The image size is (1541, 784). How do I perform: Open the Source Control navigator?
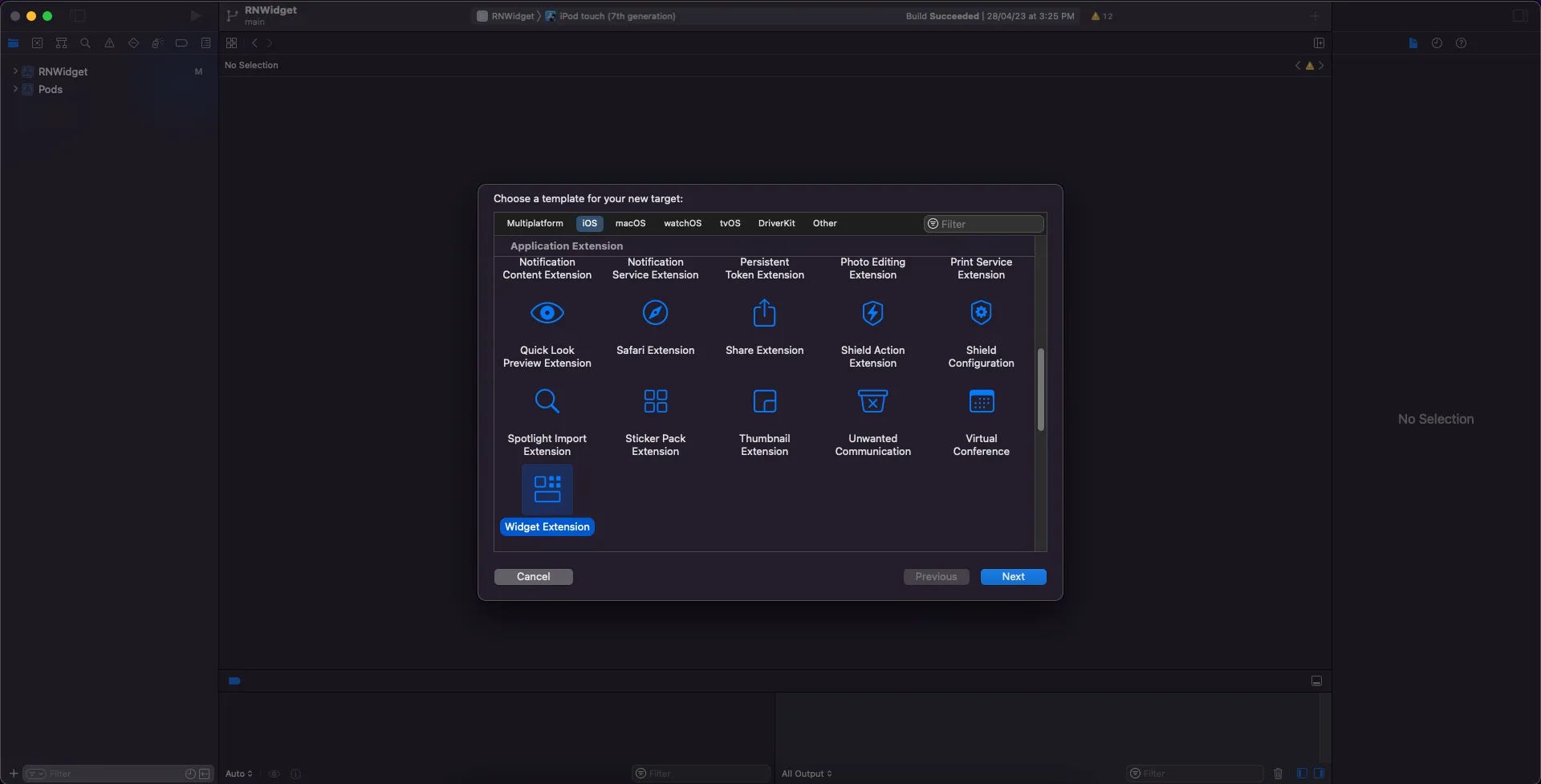pos(37,43)
